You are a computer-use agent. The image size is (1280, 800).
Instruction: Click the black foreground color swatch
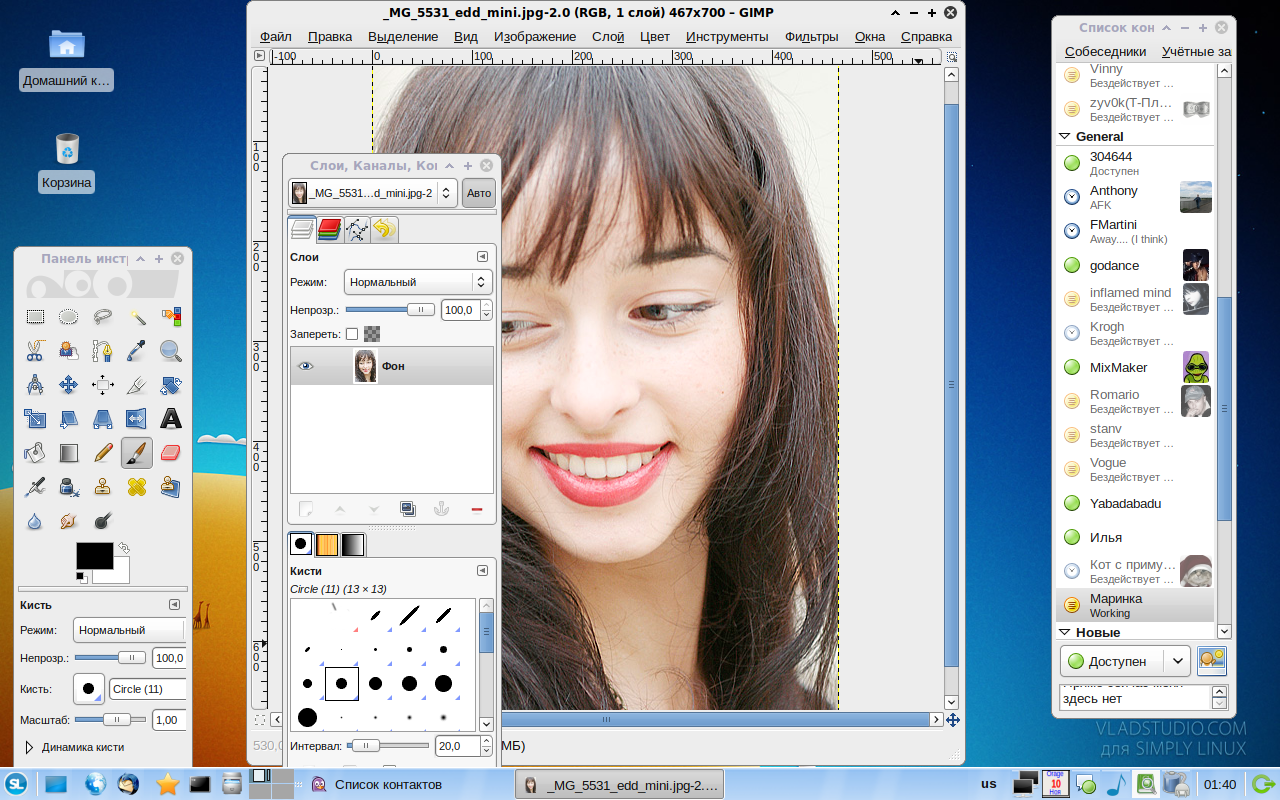click(93, 555)
